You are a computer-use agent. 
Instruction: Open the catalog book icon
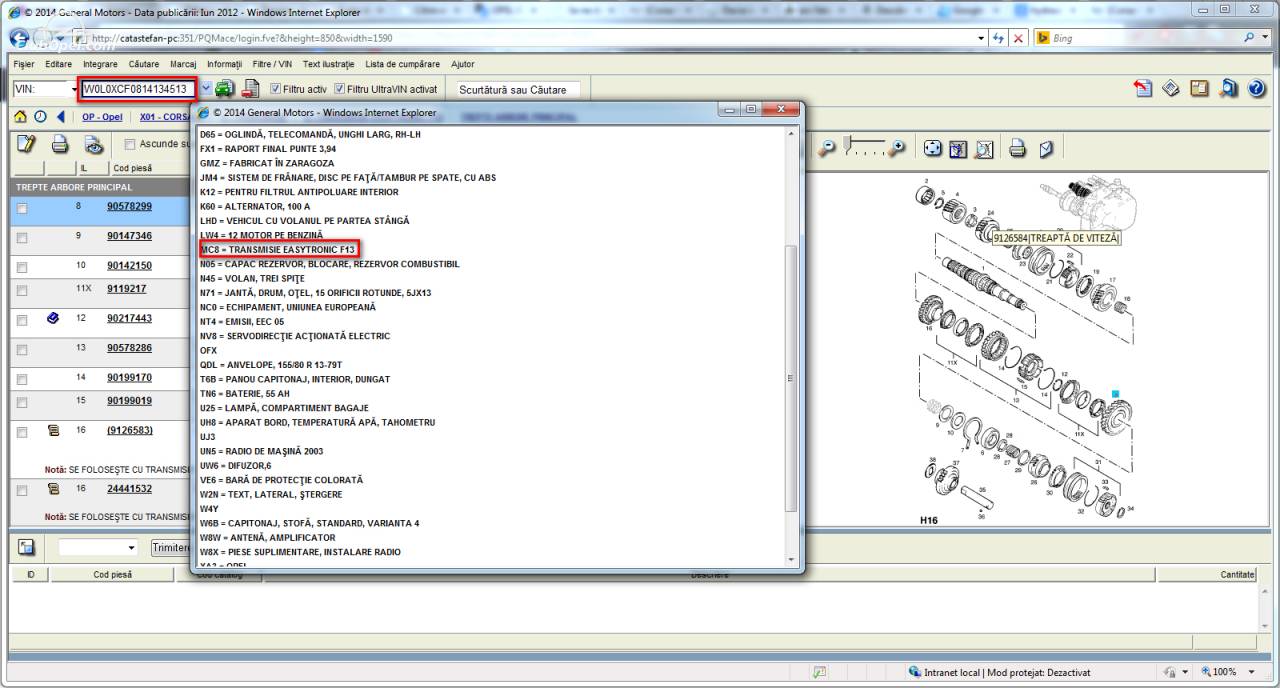1200,89
